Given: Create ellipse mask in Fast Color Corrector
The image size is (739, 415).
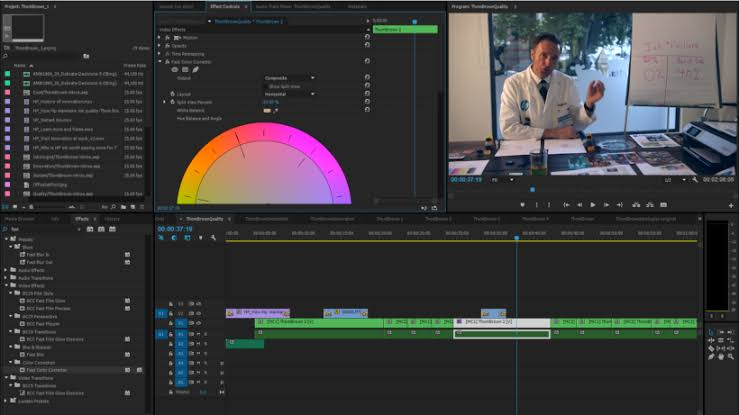Looking at the screenshot, I should point(175,70).
